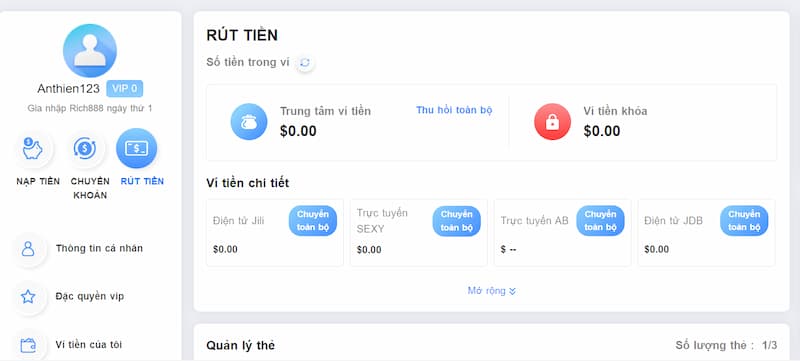Screen dimensions: 800x361
Task: Click the red Ví tiền khóa lock icon
Action: pyautogui.click(x=553, y=122)
